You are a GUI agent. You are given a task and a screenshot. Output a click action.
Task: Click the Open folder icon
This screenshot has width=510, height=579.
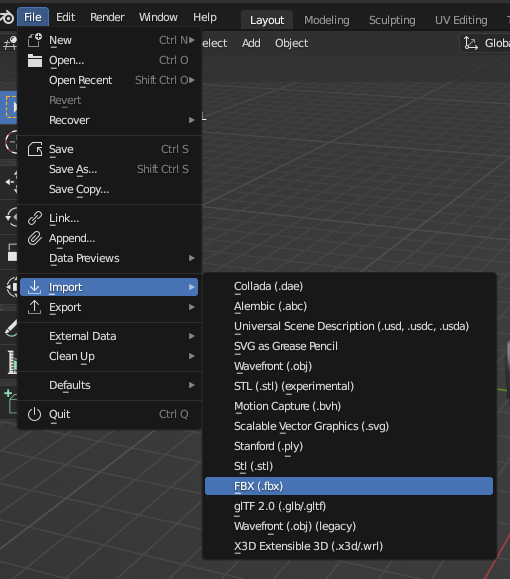tap(35, 60)
